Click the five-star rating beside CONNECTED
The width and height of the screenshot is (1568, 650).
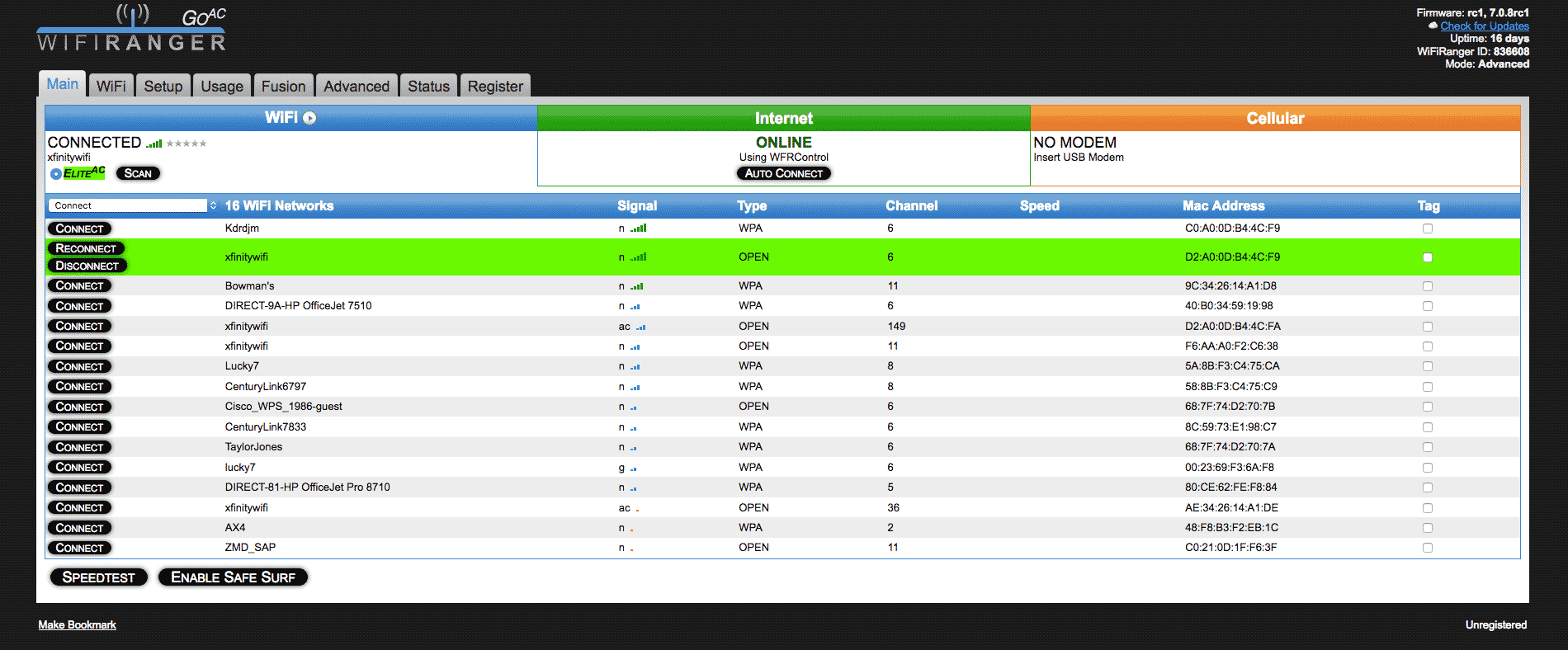187,144
